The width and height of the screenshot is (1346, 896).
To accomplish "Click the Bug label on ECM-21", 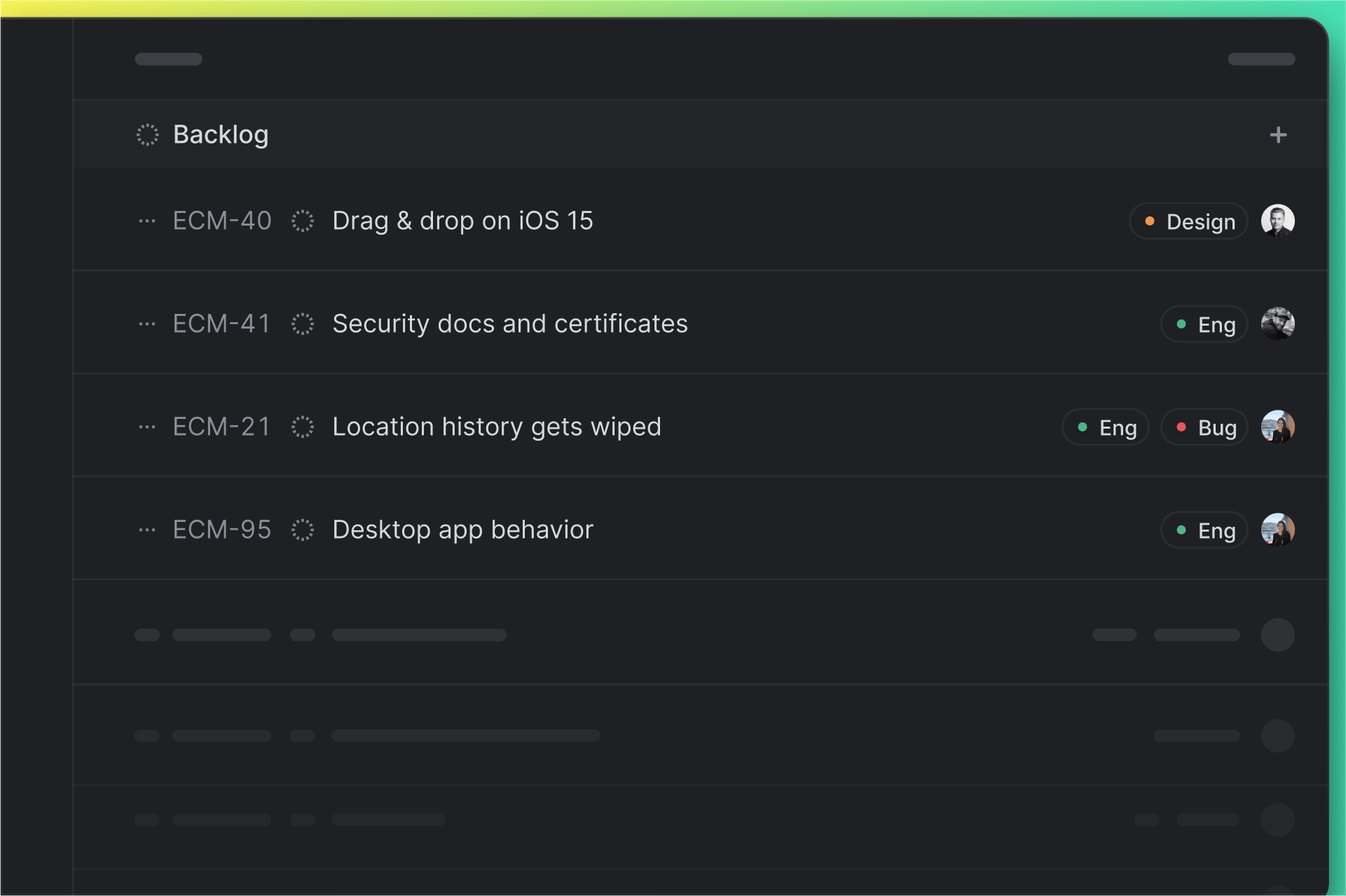I will coord(1204,427).
